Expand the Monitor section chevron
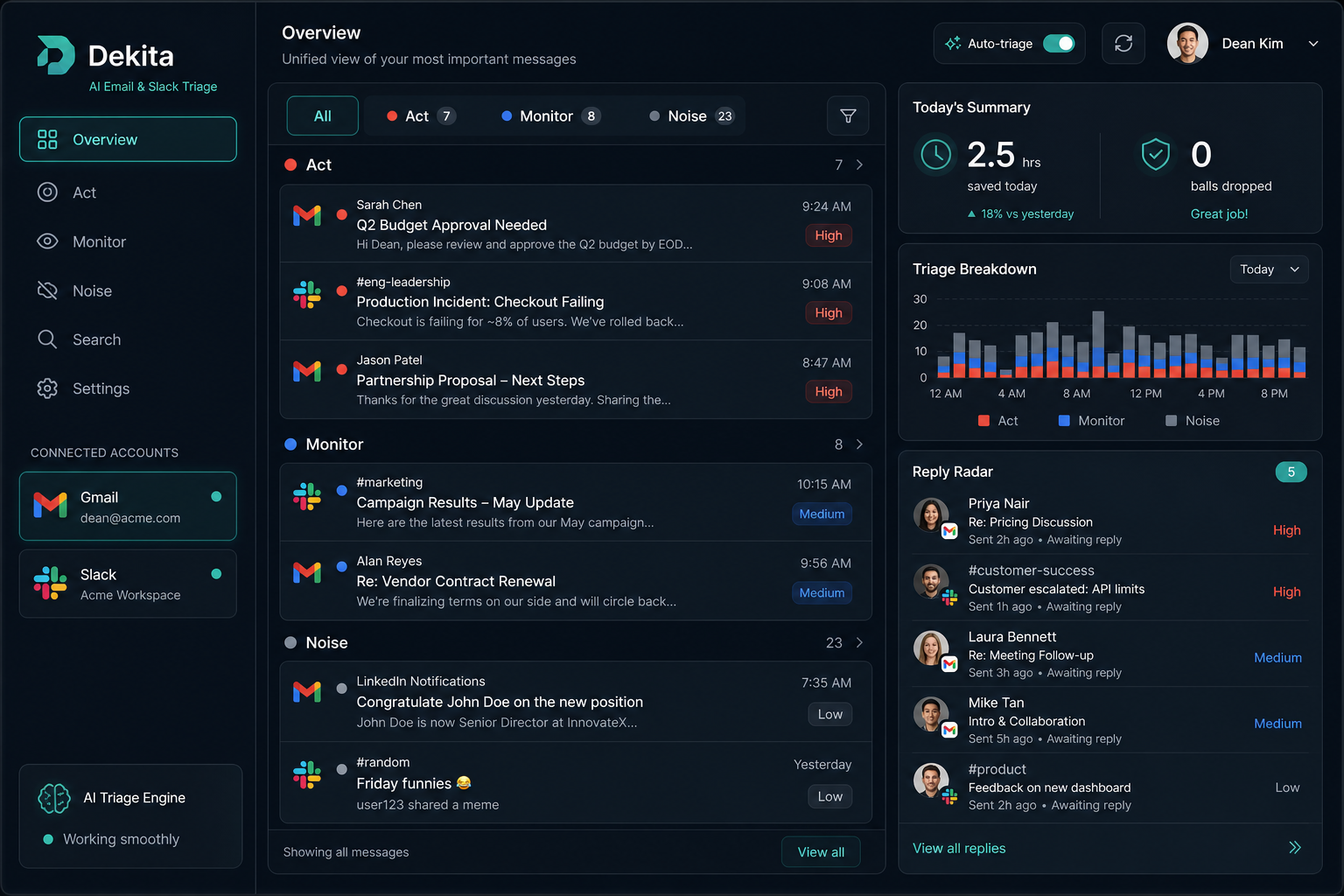Image resolution: width=1344 pixels, height=896 pixels. click(x=859, y=444)
